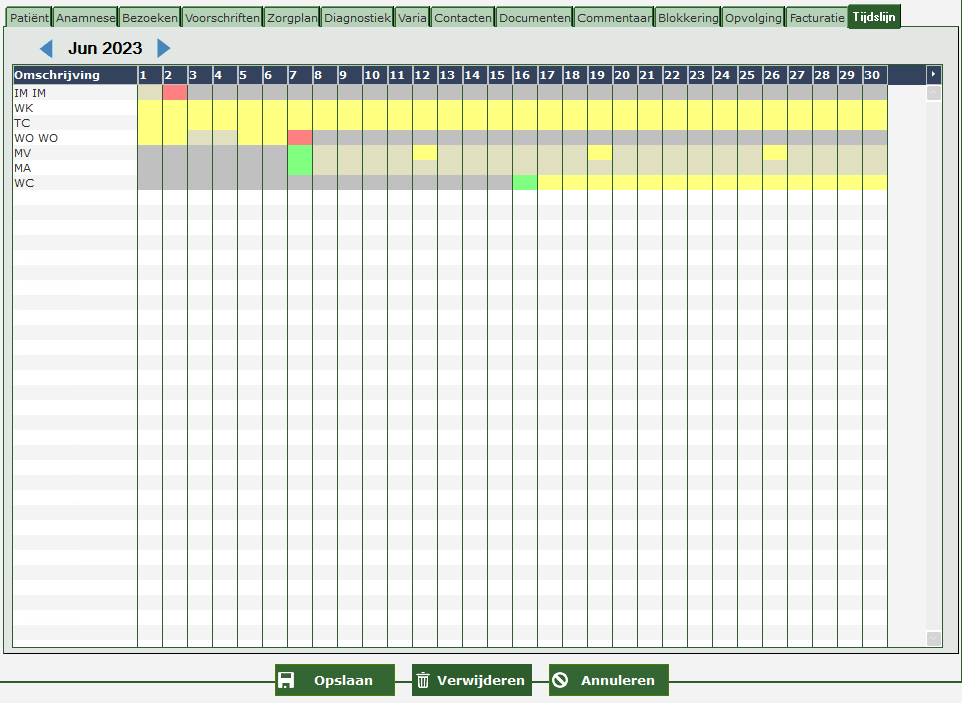Go to next month with right arrow
The height and width of the screenshot is (703, 962).
click(164, 48)
